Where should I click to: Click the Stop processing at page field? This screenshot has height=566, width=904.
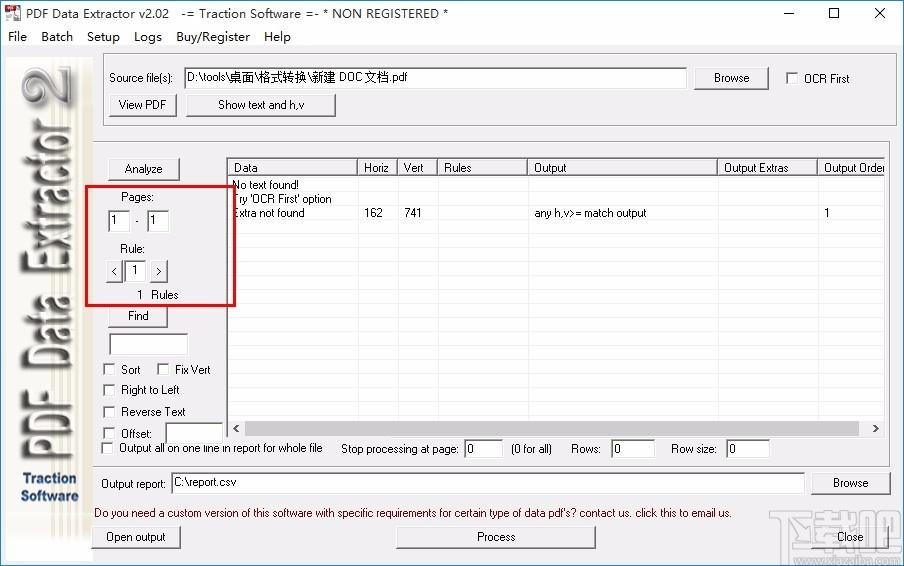pyautogui.click(x=484, y=448)
